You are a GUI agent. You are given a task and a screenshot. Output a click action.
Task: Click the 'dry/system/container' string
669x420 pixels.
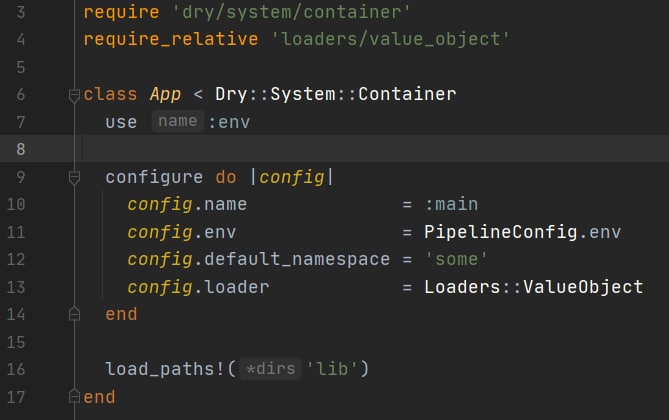click(x=291, y=12)
